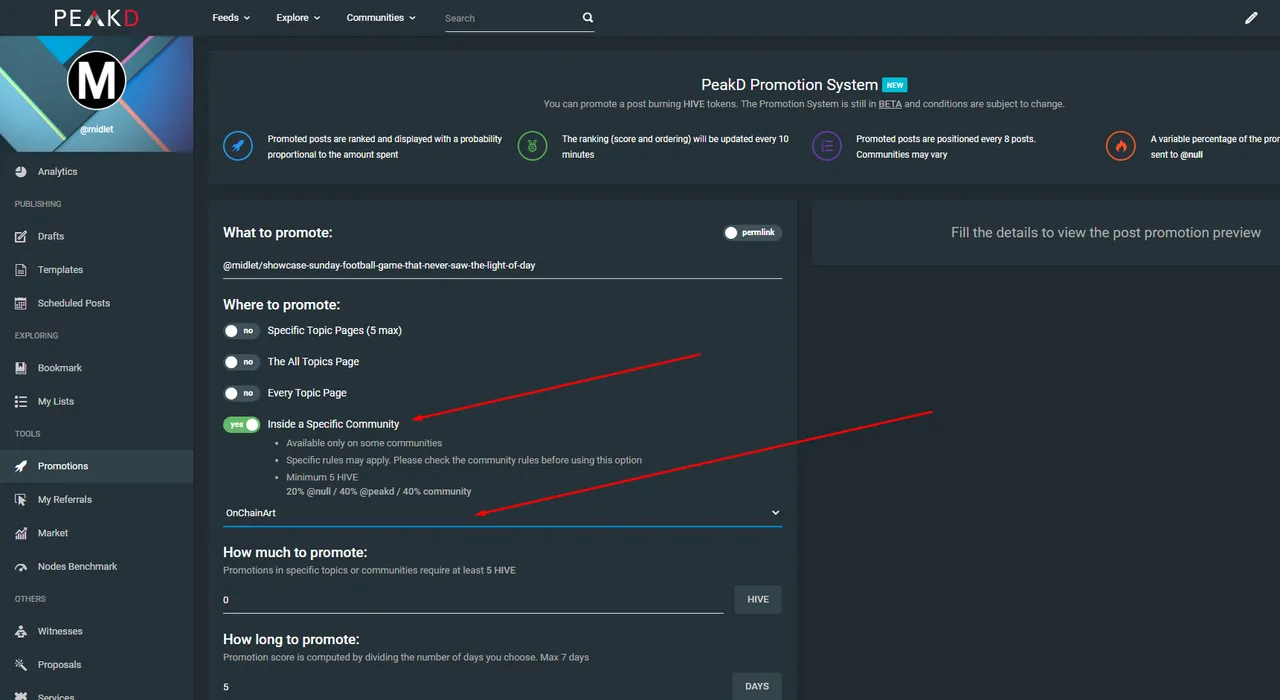The width and height of the screenshot is (1280, 700).
Task: Click the Witnesses people icon
Action: [21, 631]
